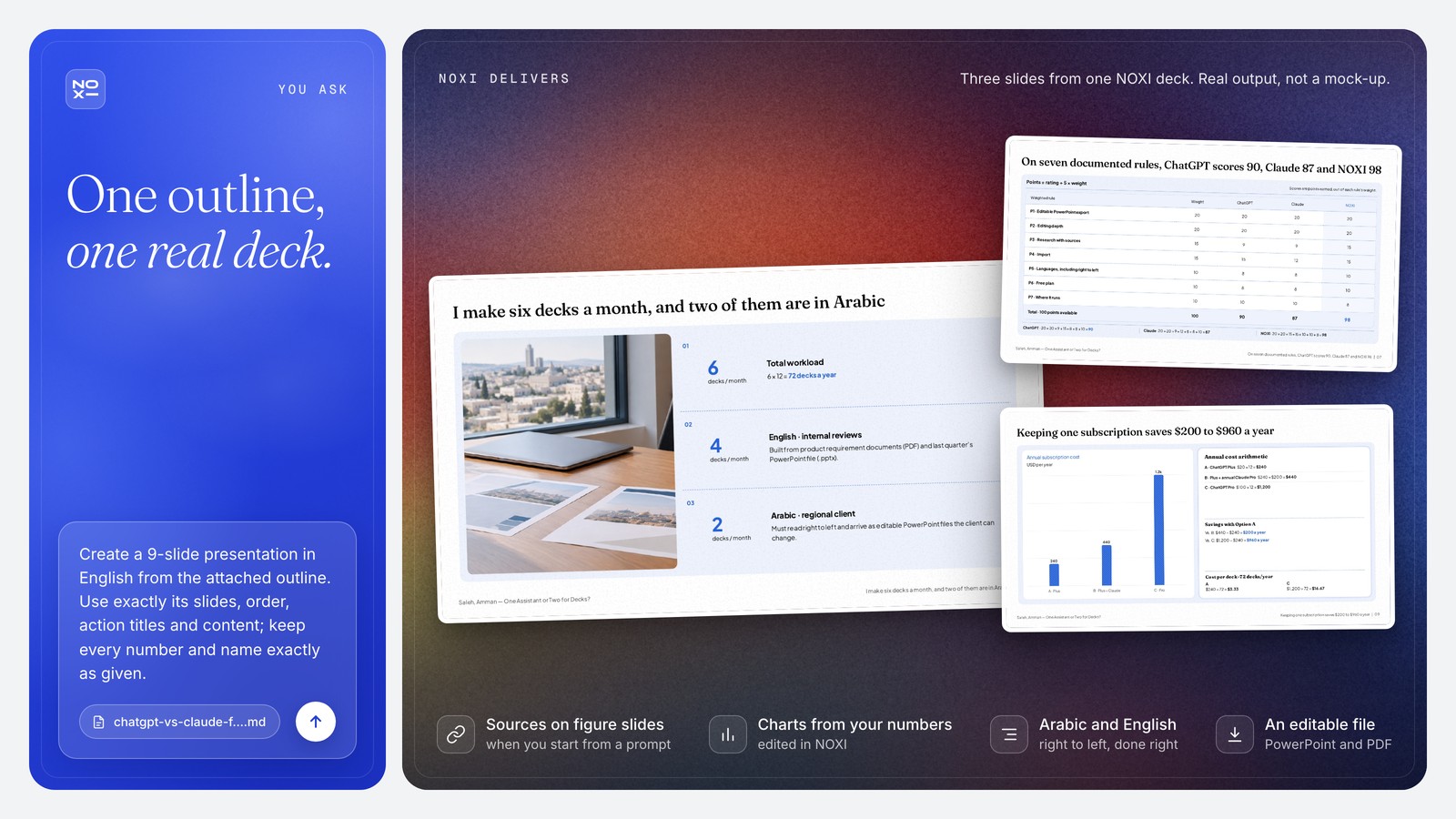Click the 'English · internal reviews' row heading
The height and width of the screenshot is (819, 1456).
point(815,436)
